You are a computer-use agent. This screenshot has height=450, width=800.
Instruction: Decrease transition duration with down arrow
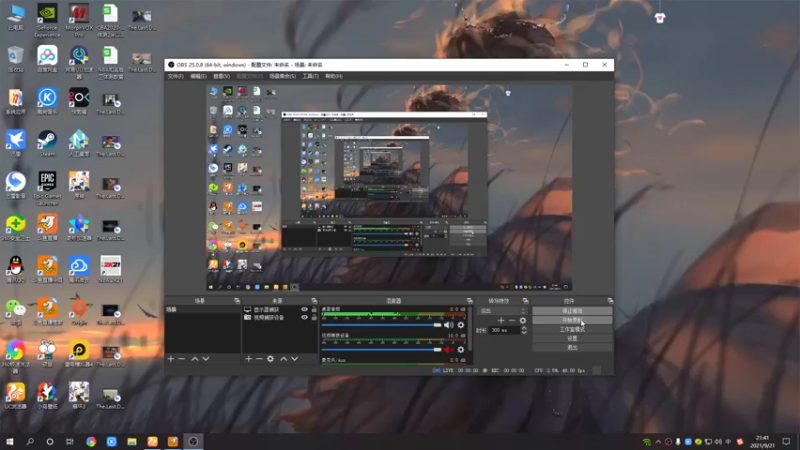(524, 333)
